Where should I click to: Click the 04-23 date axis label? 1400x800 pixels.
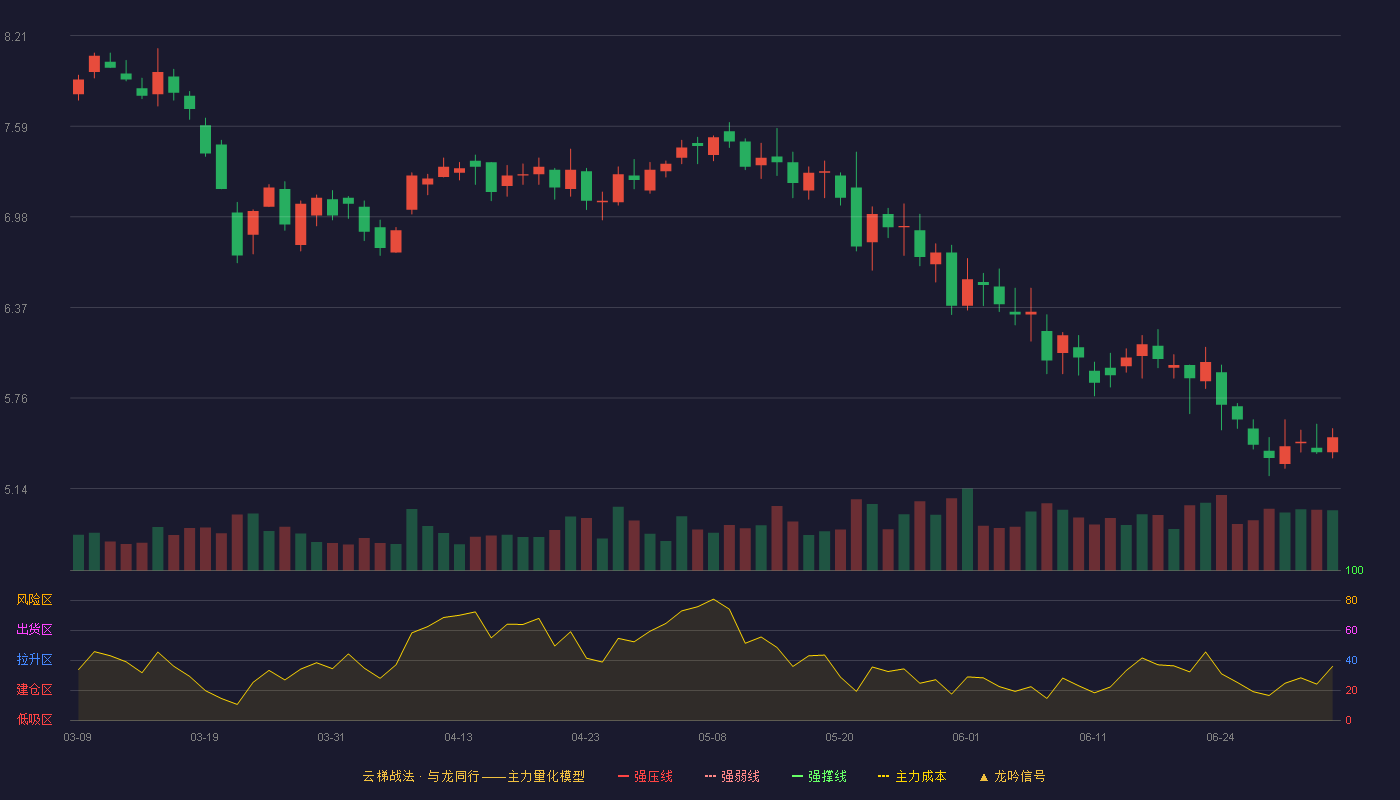click(585, 737)
